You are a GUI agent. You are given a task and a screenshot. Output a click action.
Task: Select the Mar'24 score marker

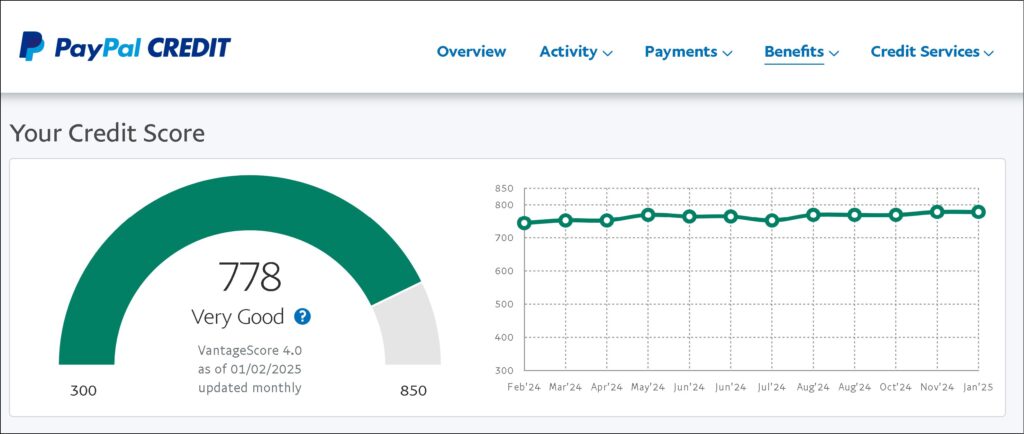[565, 220]
